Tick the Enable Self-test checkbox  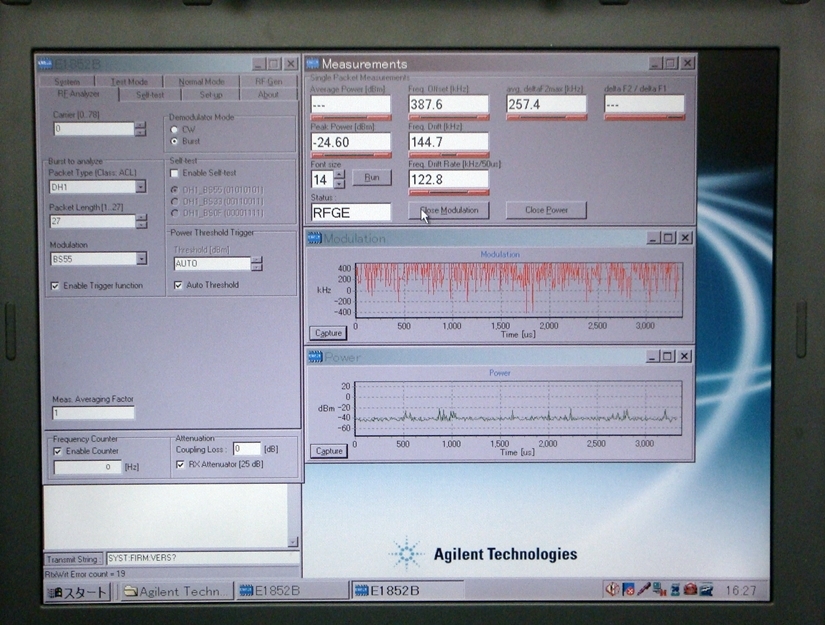(175, 173)
